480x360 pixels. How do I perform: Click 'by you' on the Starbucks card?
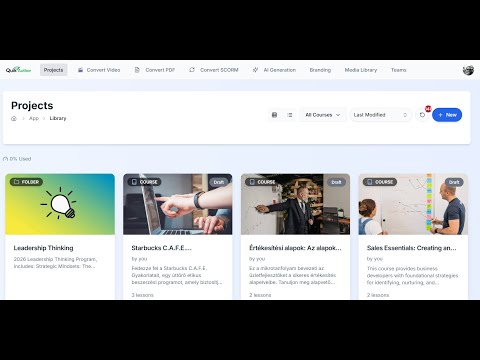(x=139, y=259)
